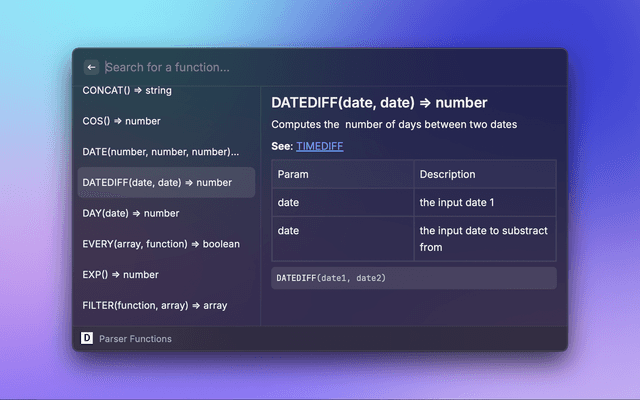Click the 'Computes the number of days' description
This screenshot has width=640, height=400.
(x=393, y=124)
